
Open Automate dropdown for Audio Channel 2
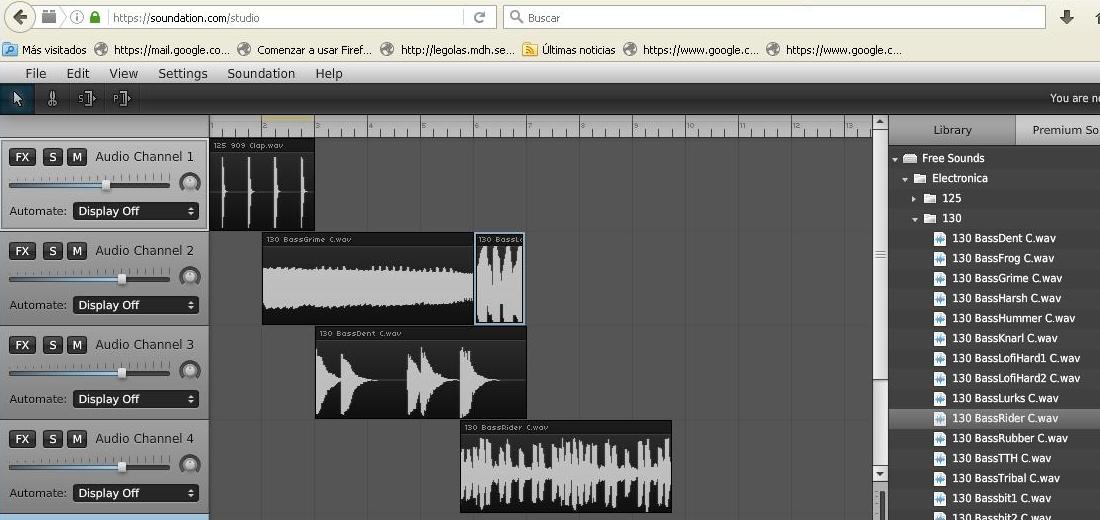coord(136,305)
